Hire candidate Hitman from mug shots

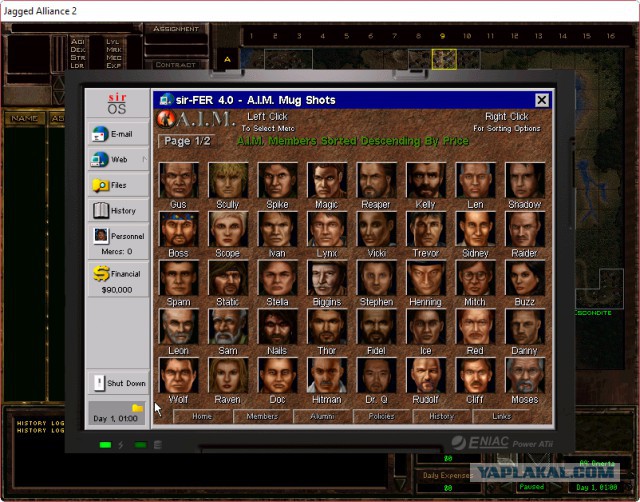point(327,375)
